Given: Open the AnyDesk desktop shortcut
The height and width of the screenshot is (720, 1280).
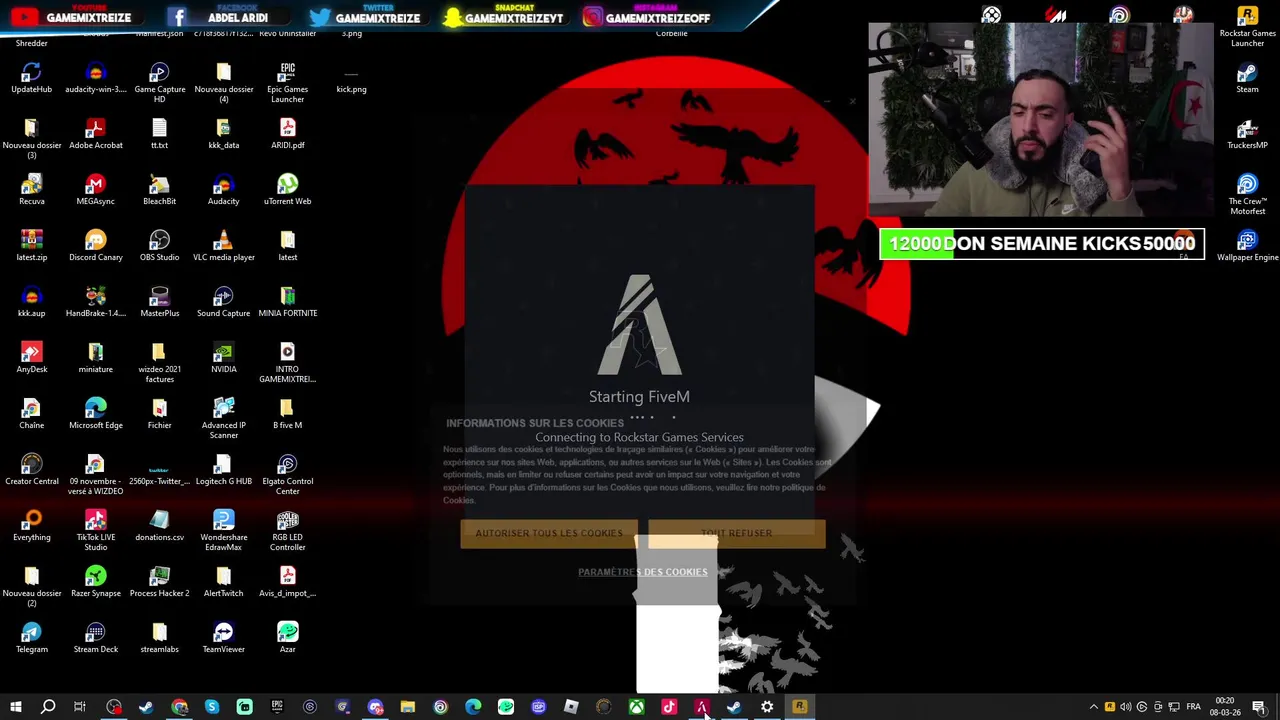Looking at the screenshot, I should tap(31, 359).
